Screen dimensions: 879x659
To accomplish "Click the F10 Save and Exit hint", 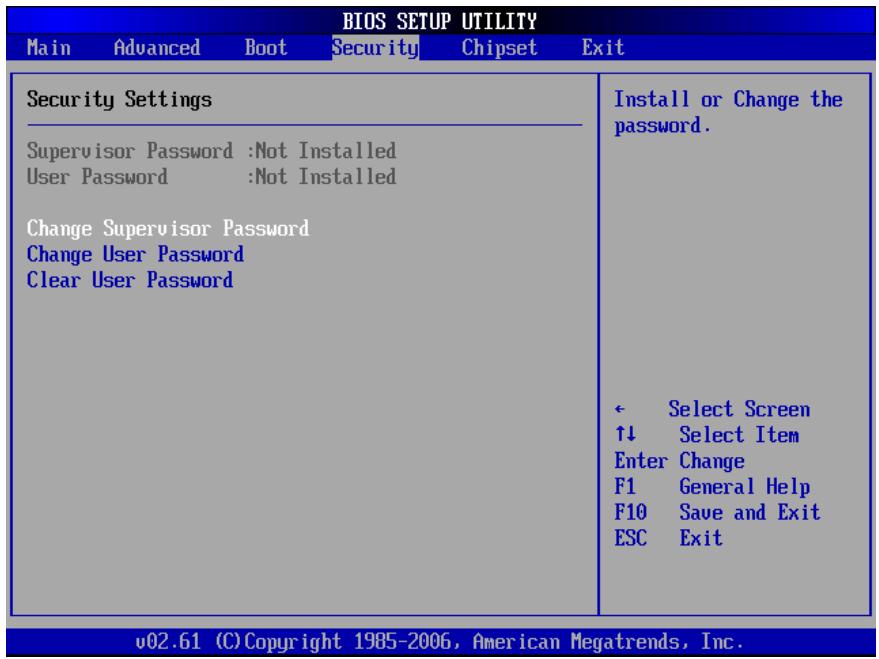I will [717, 512].
